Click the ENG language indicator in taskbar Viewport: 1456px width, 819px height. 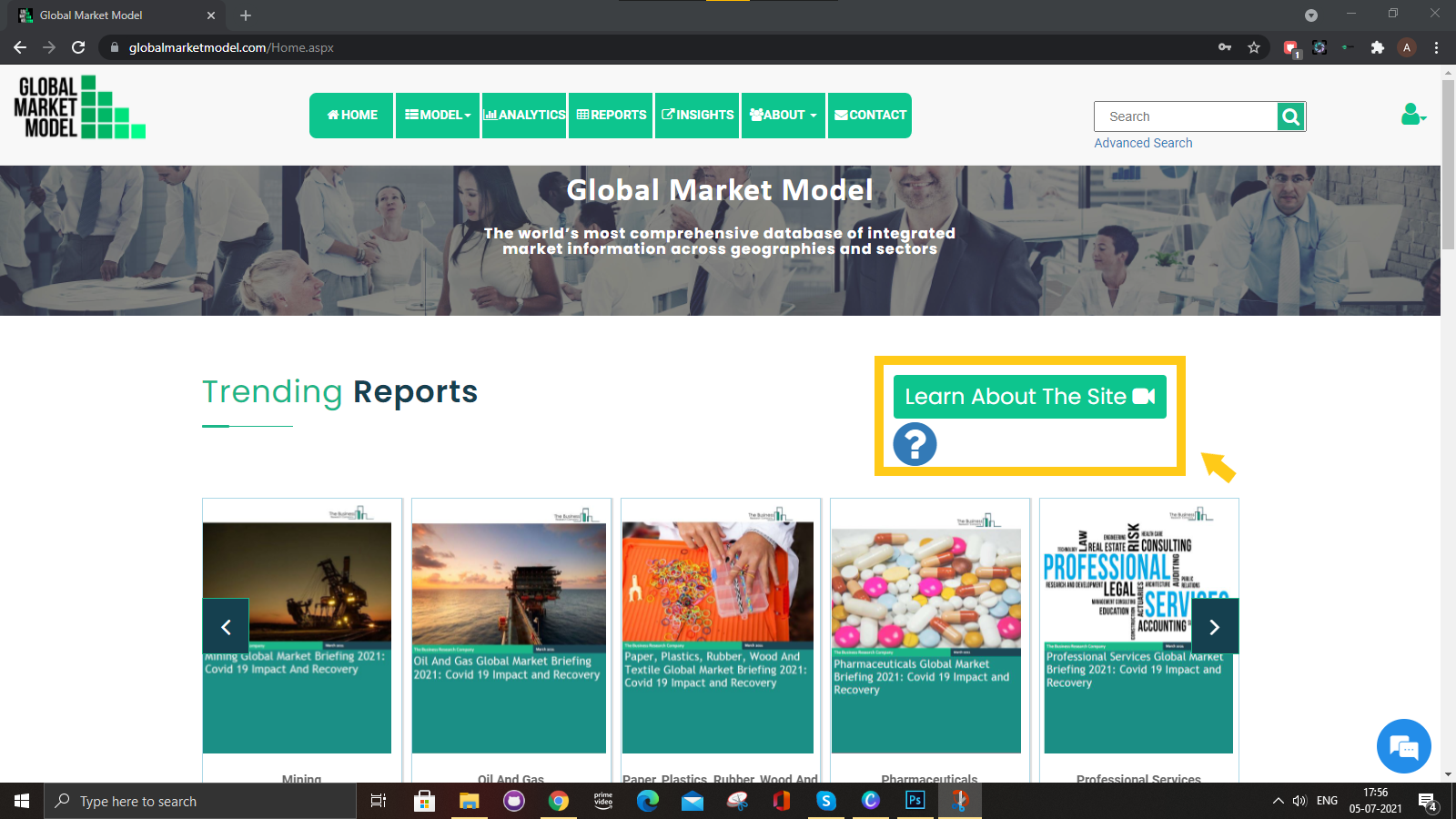click(1326, 801)
